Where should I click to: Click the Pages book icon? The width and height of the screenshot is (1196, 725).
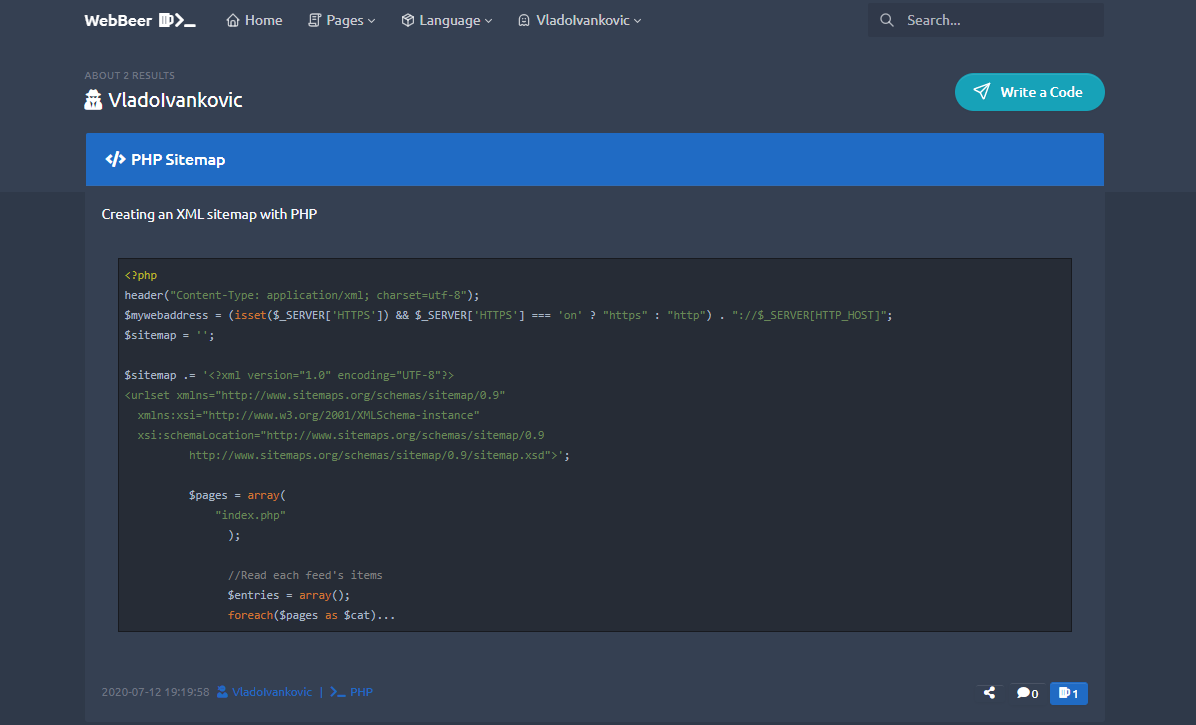(315, 19)
